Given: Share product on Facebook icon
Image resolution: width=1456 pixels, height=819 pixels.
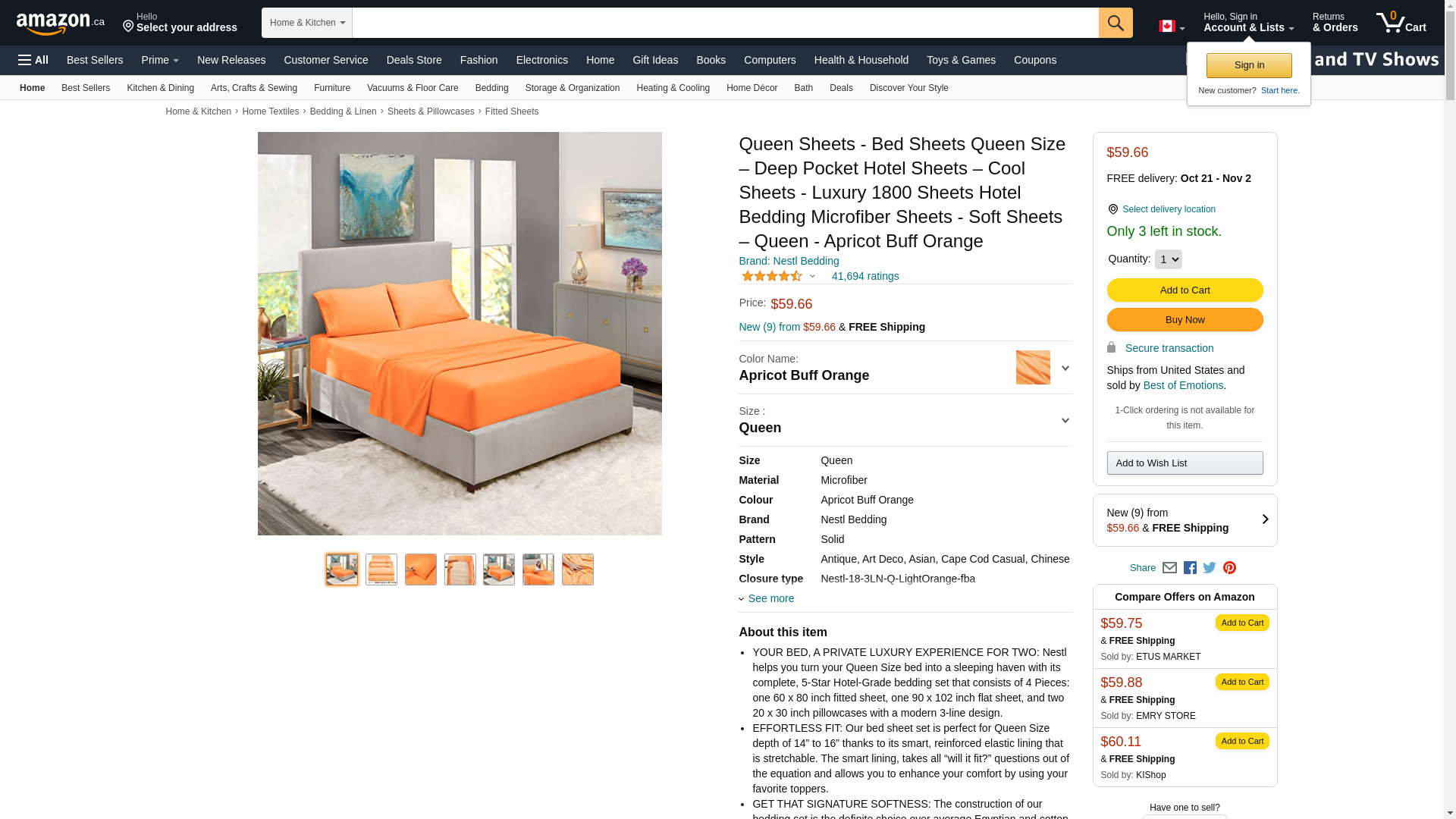Looking at the screenshot, I should pyautogui.click(x=1190, y=568).
